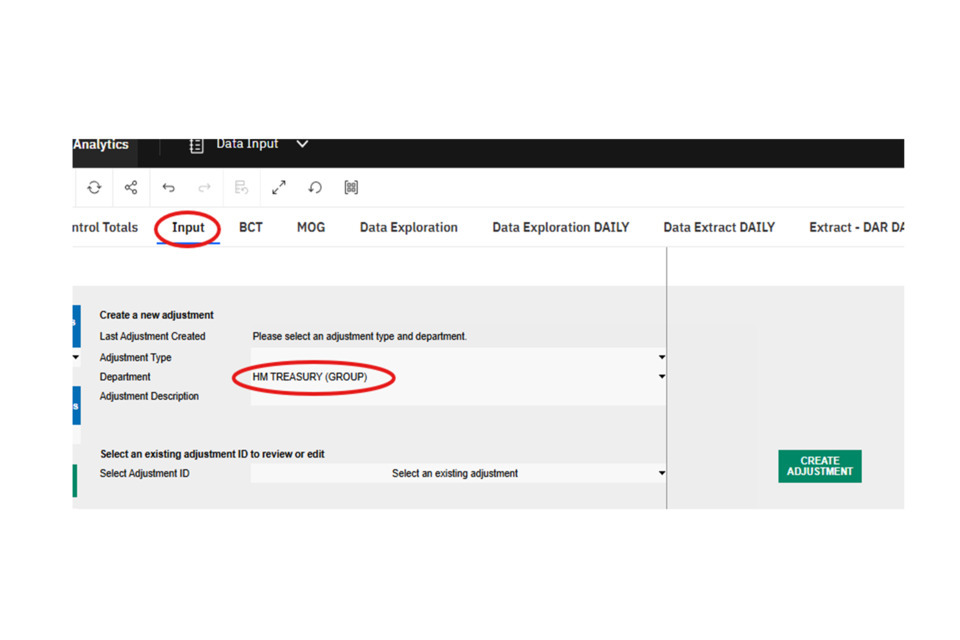Switch to the Input tab

pyautogui.click(x=188, y=228)
